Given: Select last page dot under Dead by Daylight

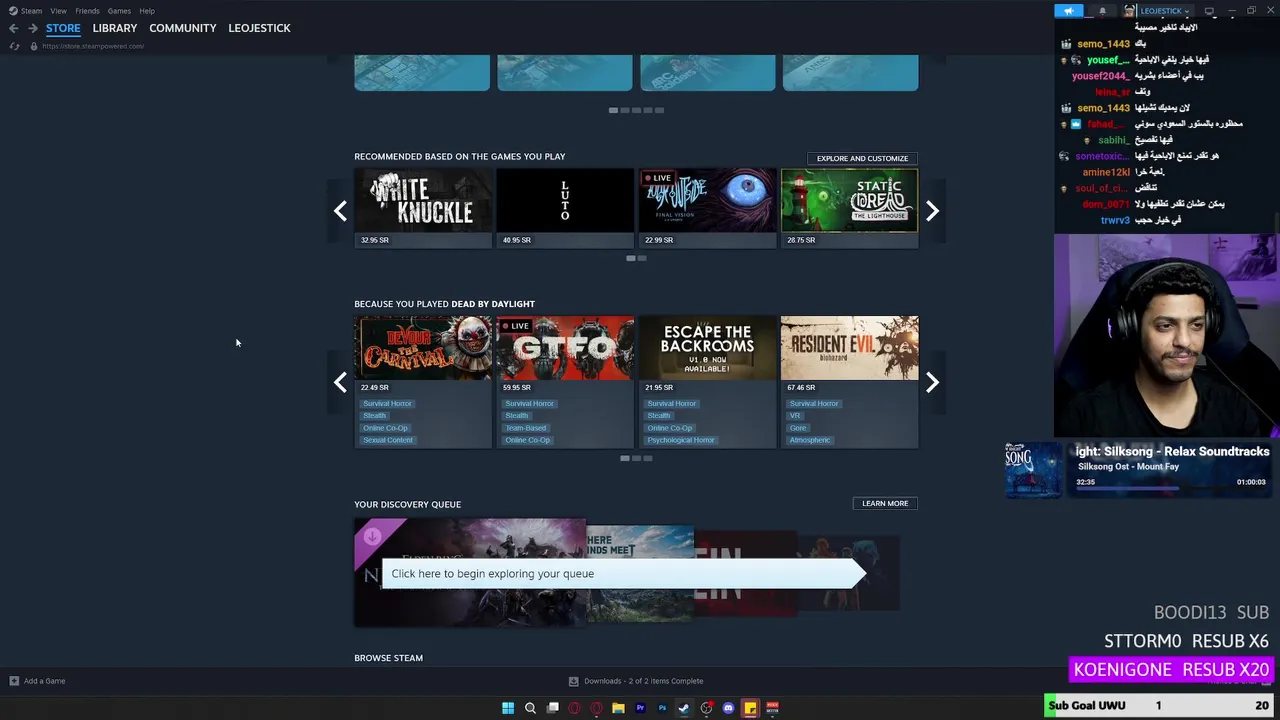Looking at the screenshot, I should click(648, 458).
